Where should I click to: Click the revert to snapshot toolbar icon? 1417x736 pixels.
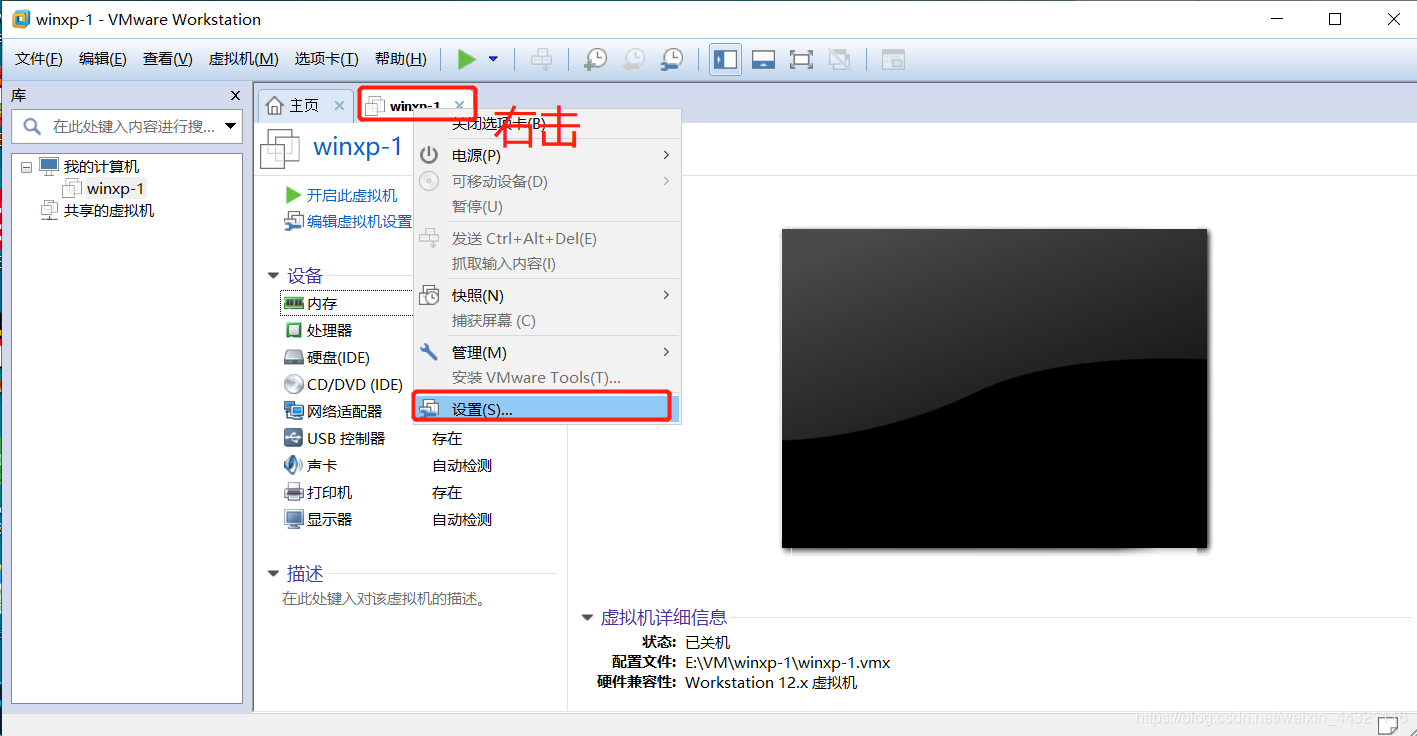point(634,59)
